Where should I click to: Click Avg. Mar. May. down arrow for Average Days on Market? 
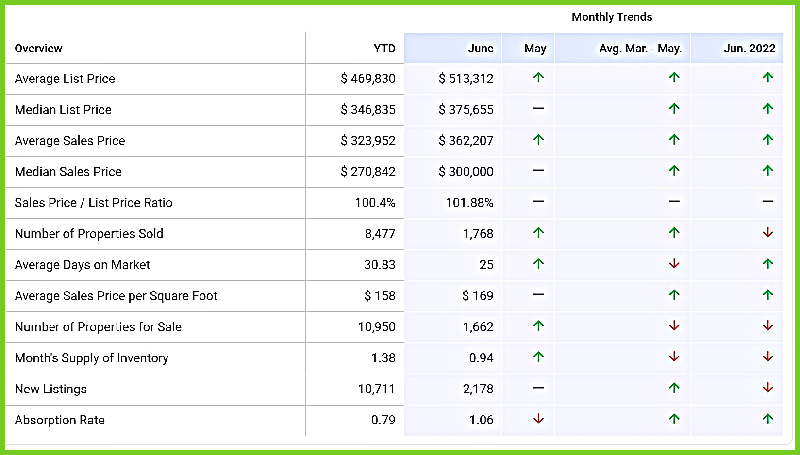coord(674,264)
